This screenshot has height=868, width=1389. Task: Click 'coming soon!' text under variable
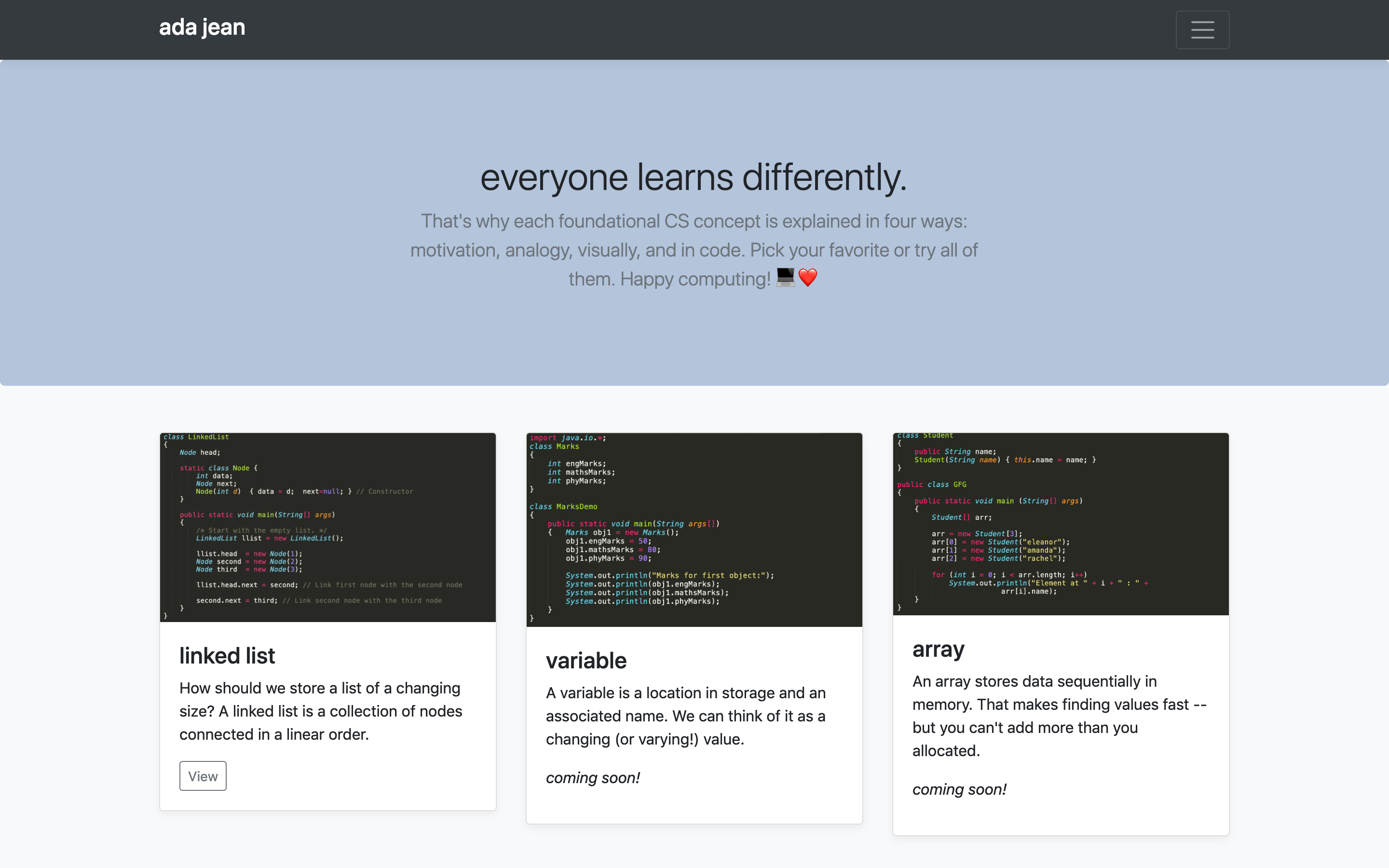pyautogui.click(x=592, y=778)
